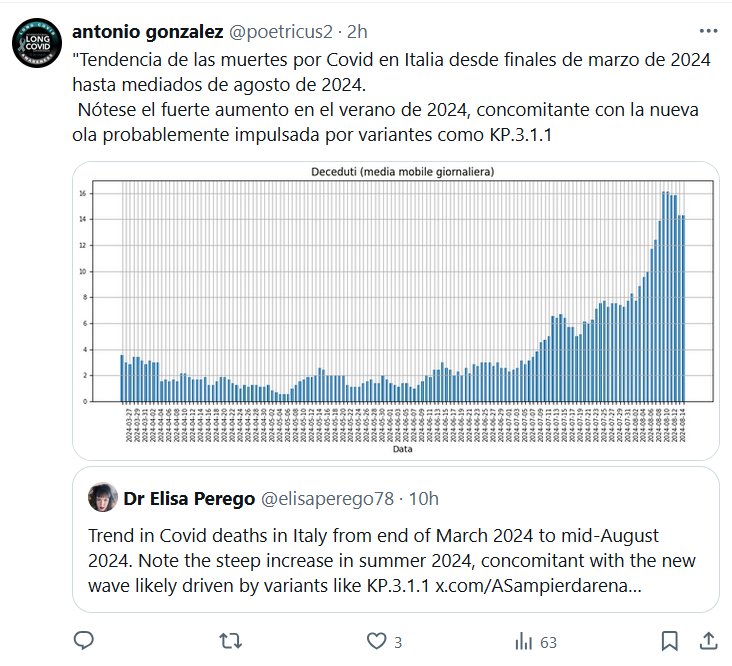Open antonio gonzalez's Long Covid profile avatar
Image resolution: width=732 pixels, height=666 pixels.
(x=37, y=45)
